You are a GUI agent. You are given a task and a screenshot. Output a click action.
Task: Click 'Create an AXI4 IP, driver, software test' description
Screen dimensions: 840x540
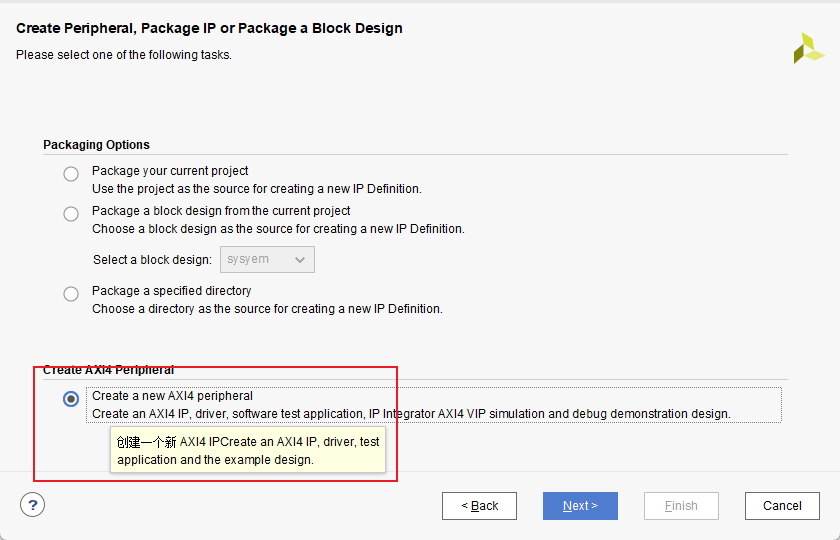coord(411,414)
